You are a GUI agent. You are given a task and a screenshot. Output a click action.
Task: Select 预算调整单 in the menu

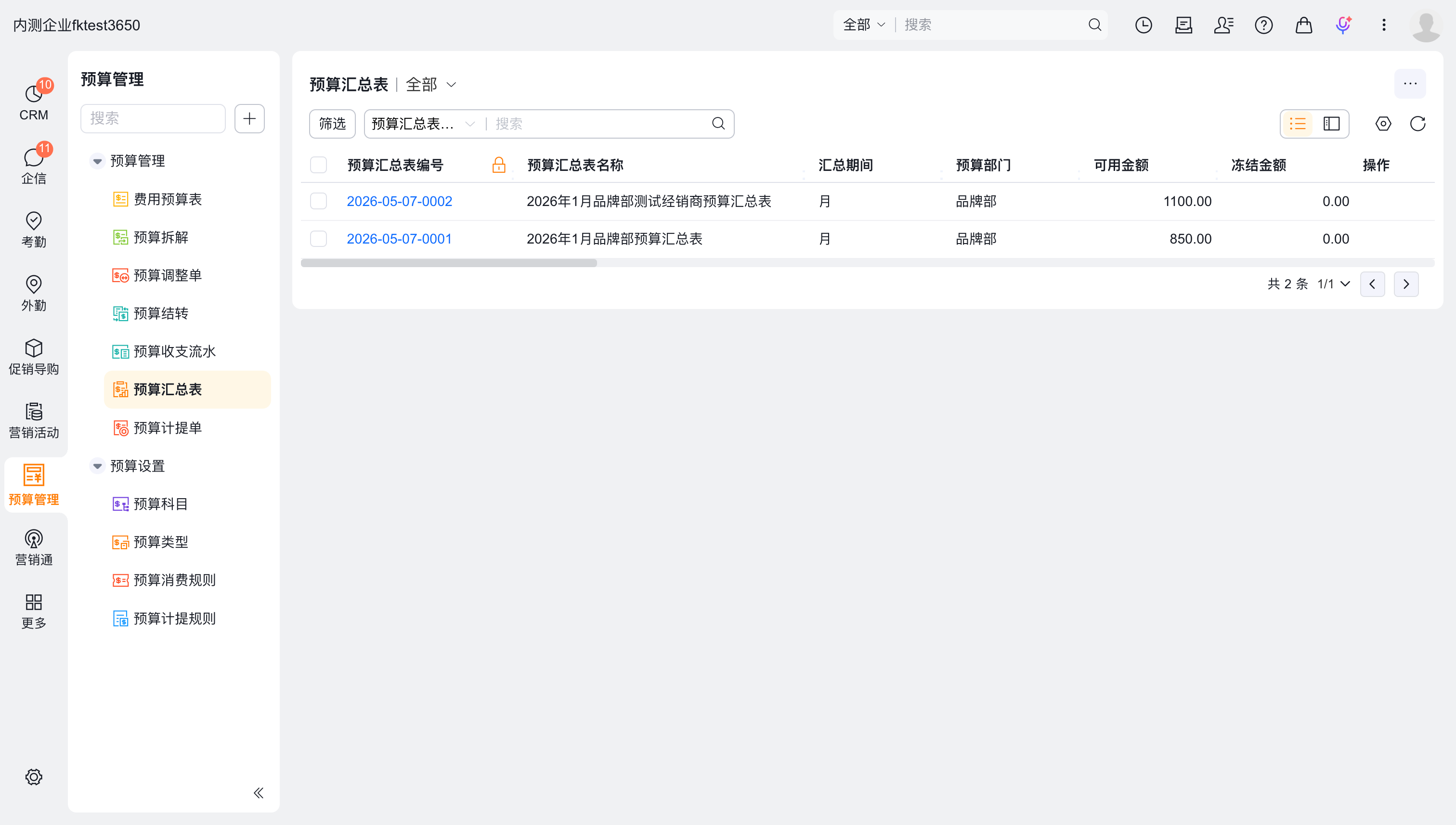pyautogui.click(x=187, y=275)
